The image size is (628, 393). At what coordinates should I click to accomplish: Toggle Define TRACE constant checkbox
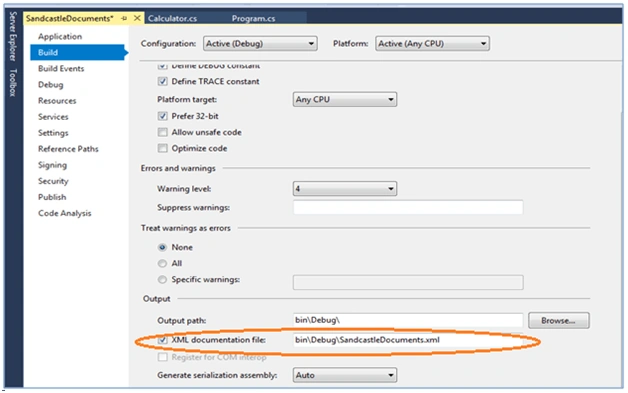coord(163,81)
